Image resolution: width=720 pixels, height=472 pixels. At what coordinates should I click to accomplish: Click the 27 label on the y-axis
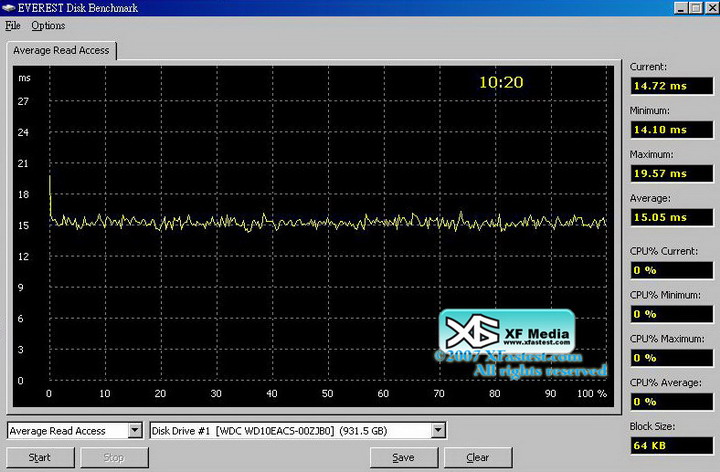tap(23, 101)
